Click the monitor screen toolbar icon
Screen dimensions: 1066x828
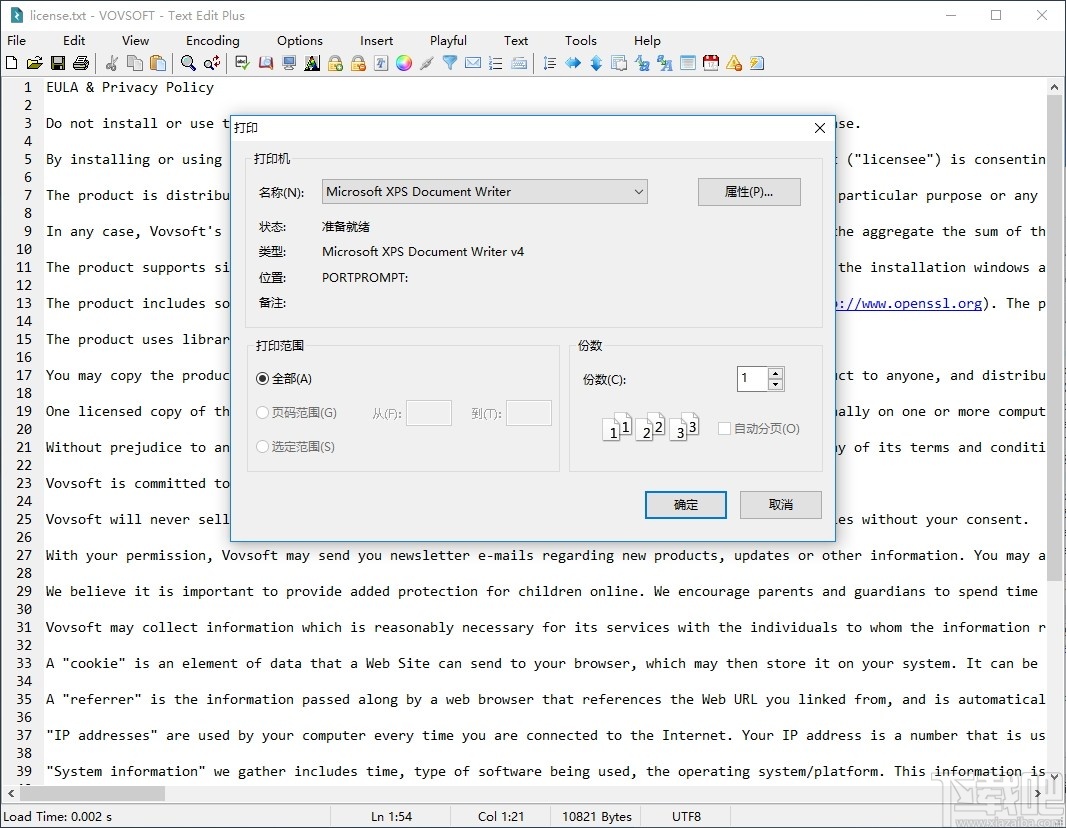[289, 63]
